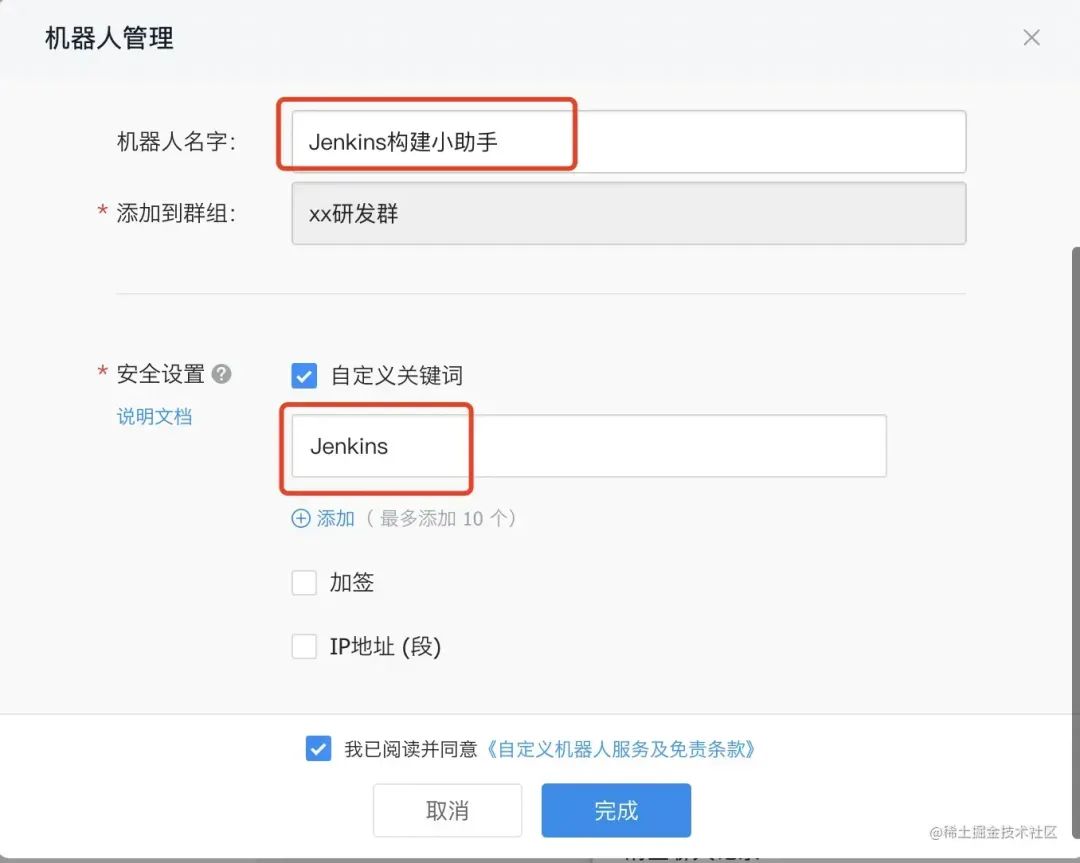Toggle the 自定义关键词 checkbox off
1080x863 pixels.
coord(304,375)
